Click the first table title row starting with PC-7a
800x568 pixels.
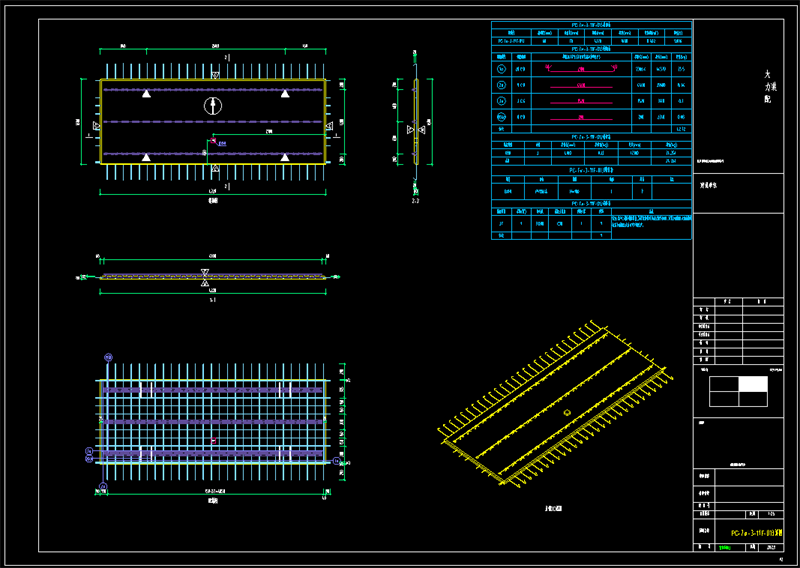tap(591, 24)
